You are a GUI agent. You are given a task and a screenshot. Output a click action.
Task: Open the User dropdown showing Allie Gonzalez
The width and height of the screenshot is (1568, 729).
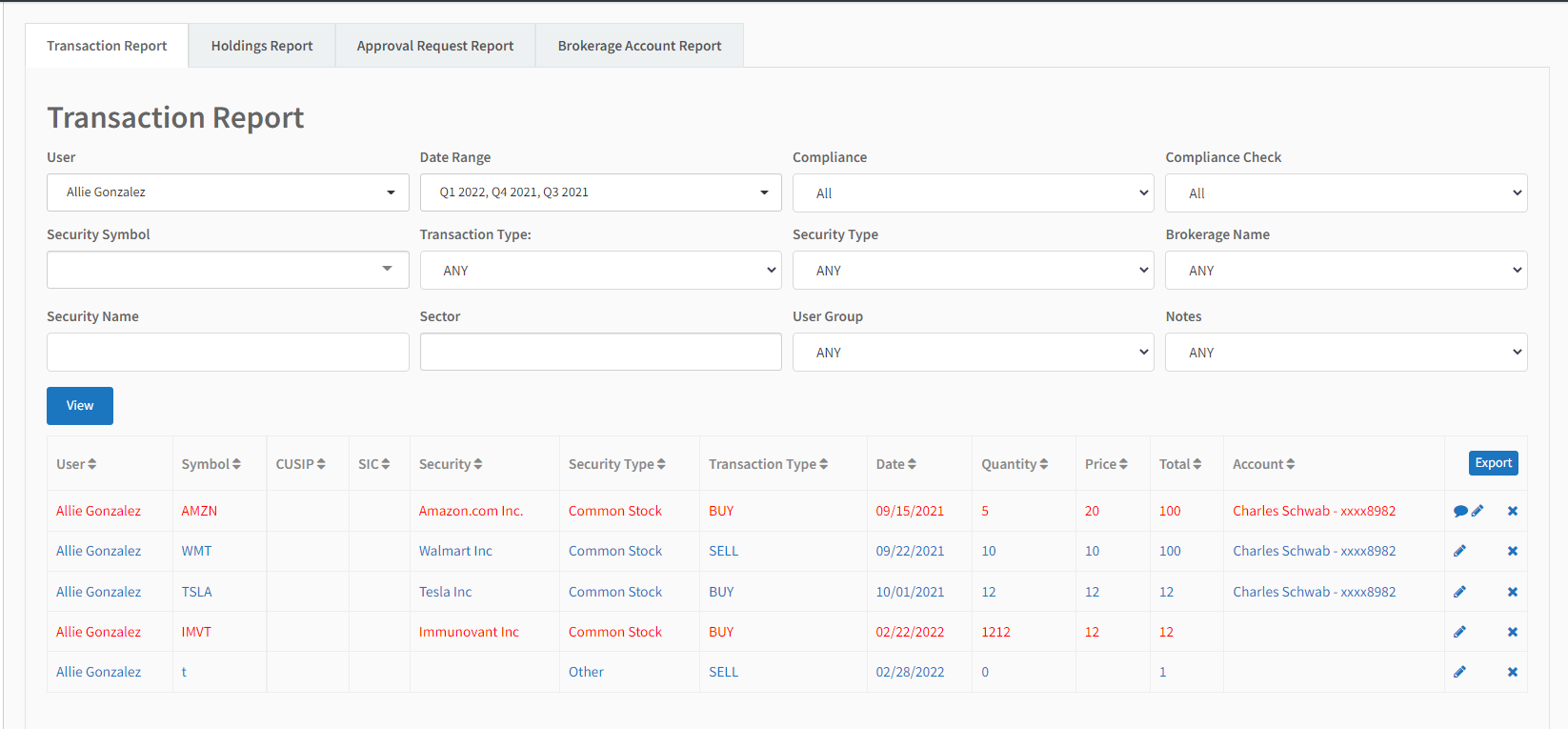228,192
